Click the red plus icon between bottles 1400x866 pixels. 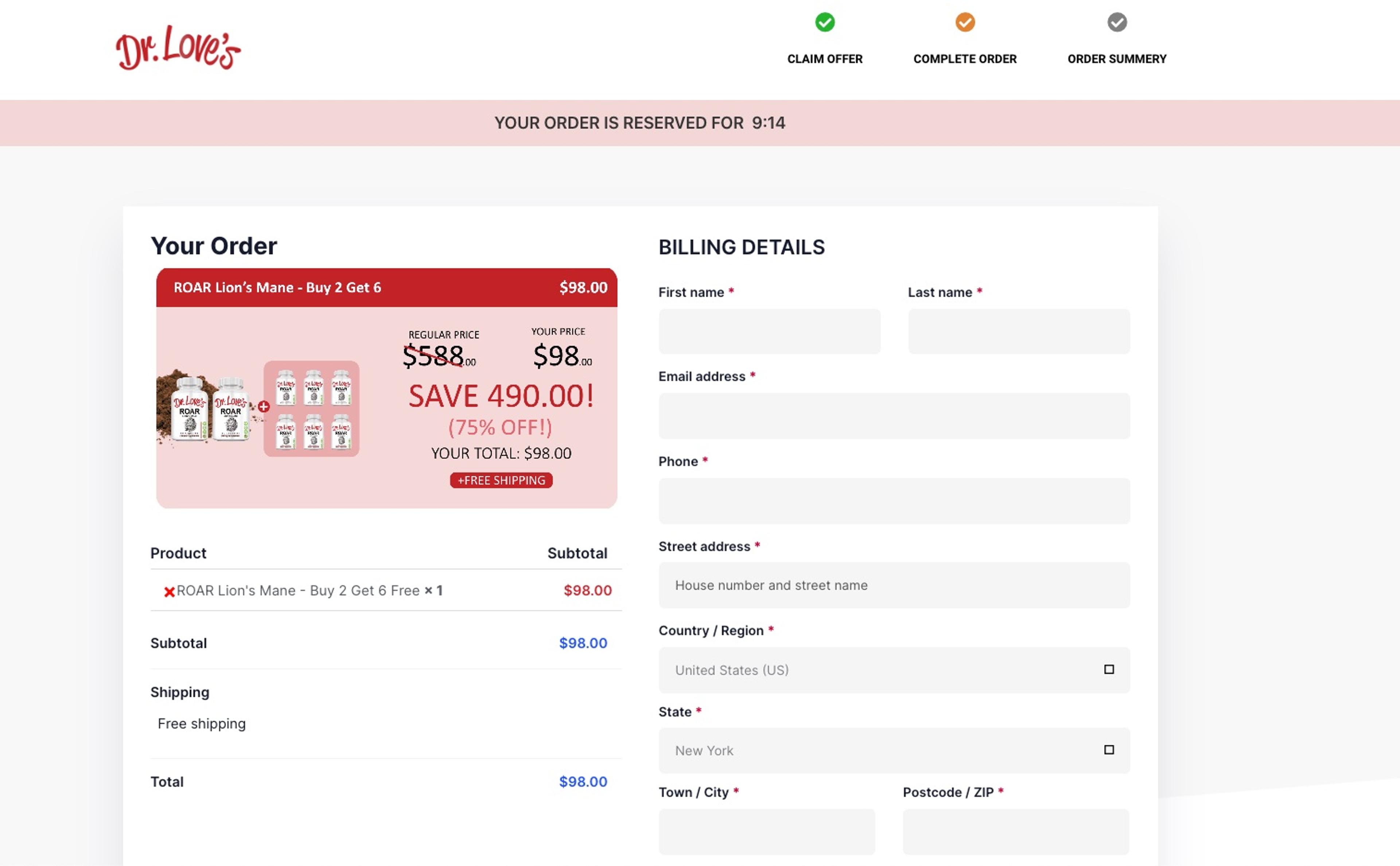click(263, 407)
